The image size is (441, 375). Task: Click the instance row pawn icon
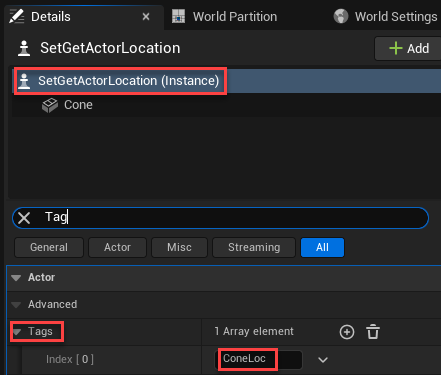24,81
